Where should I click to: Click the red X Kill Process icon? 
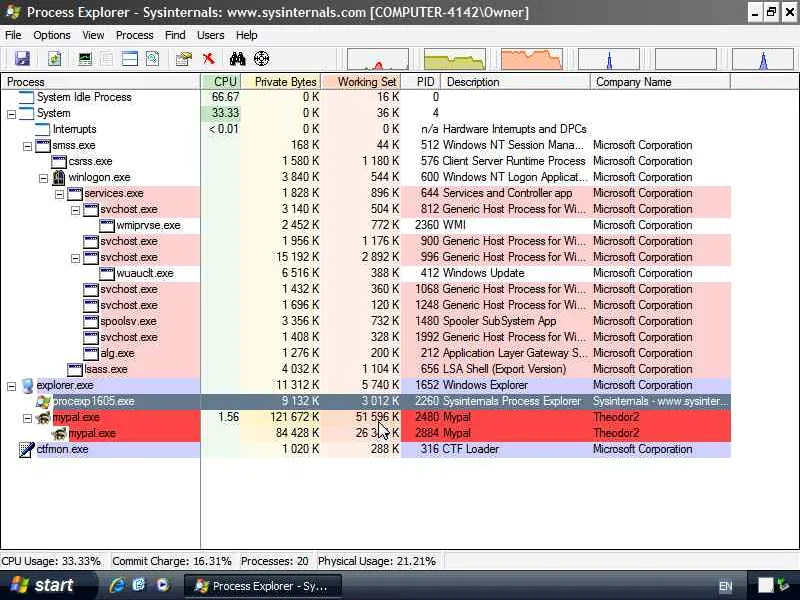pos(208,59)
